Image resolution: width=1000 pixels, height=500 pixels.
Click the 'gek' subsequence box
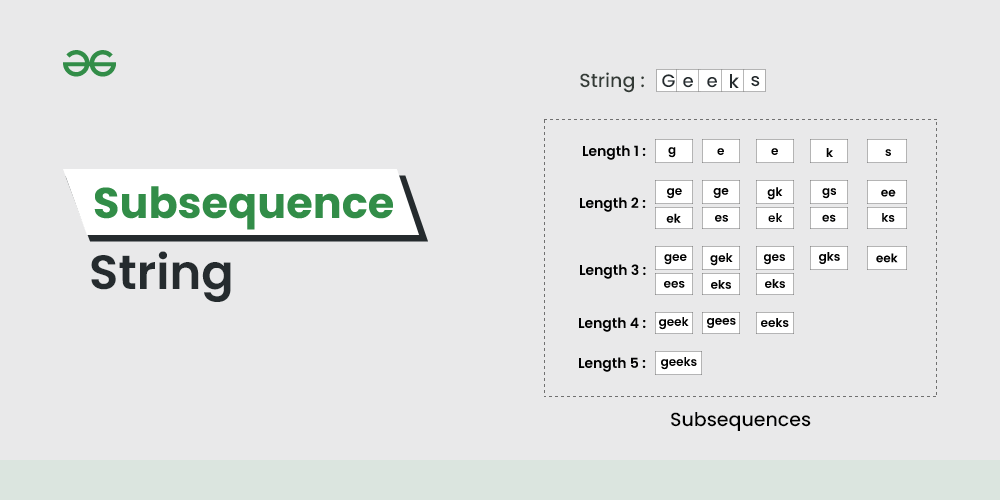point(720,258)
